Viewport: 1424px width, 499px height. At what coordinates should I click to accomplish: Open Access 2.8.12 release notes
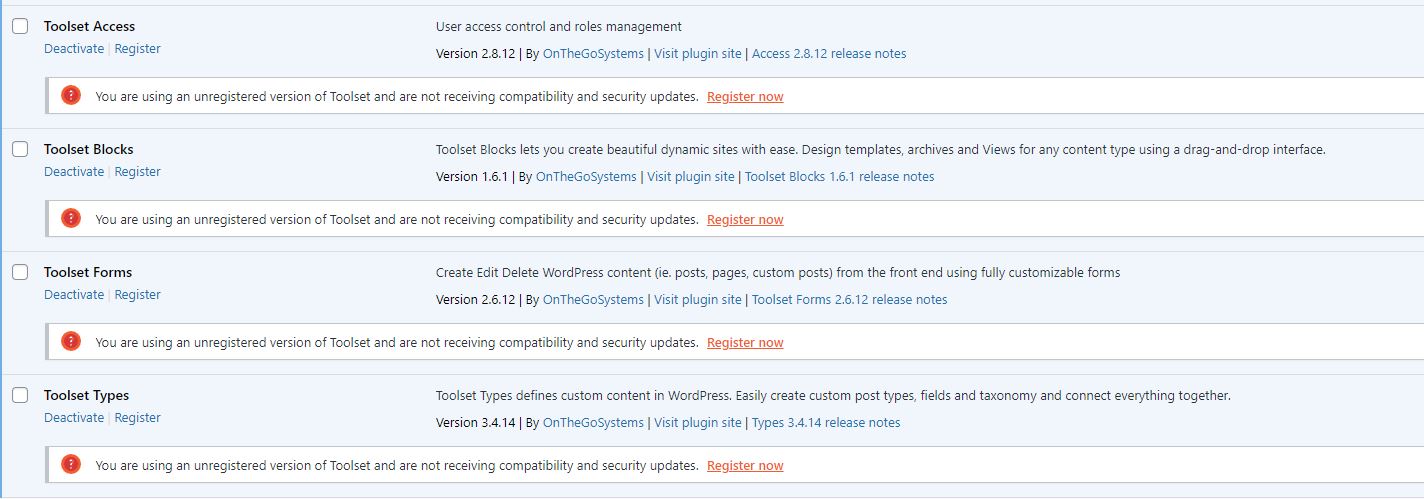[829, 54]
